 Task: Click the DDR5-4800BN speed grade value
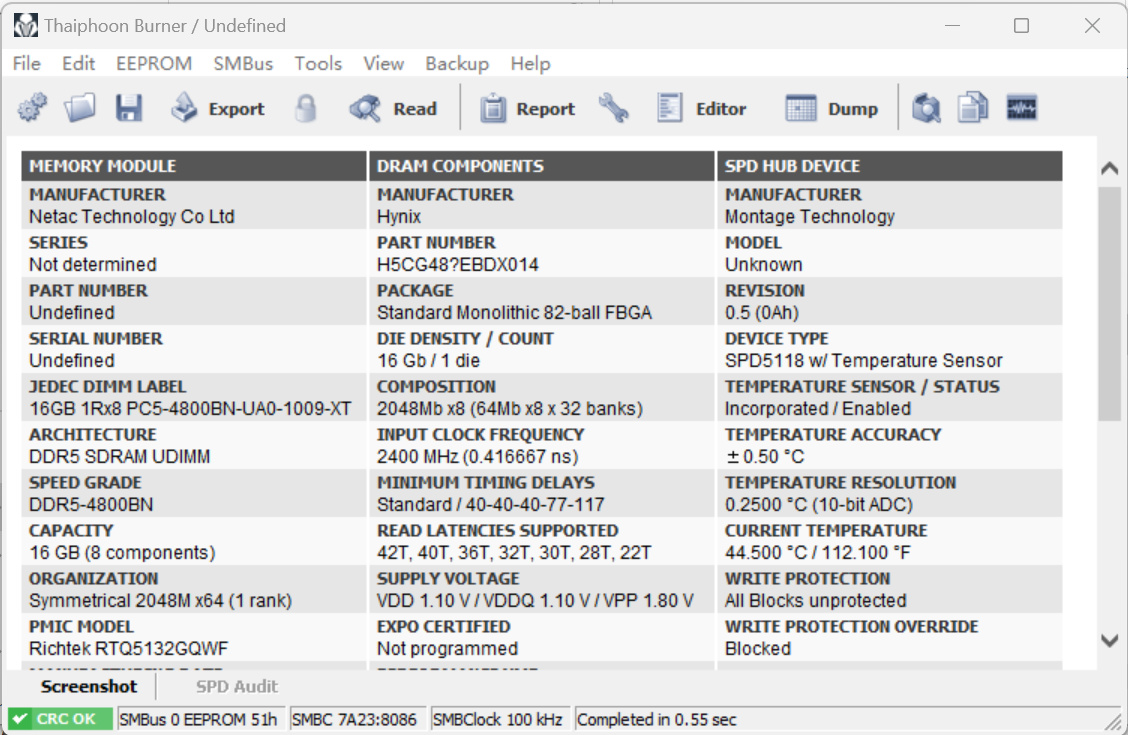pos(91,504)
